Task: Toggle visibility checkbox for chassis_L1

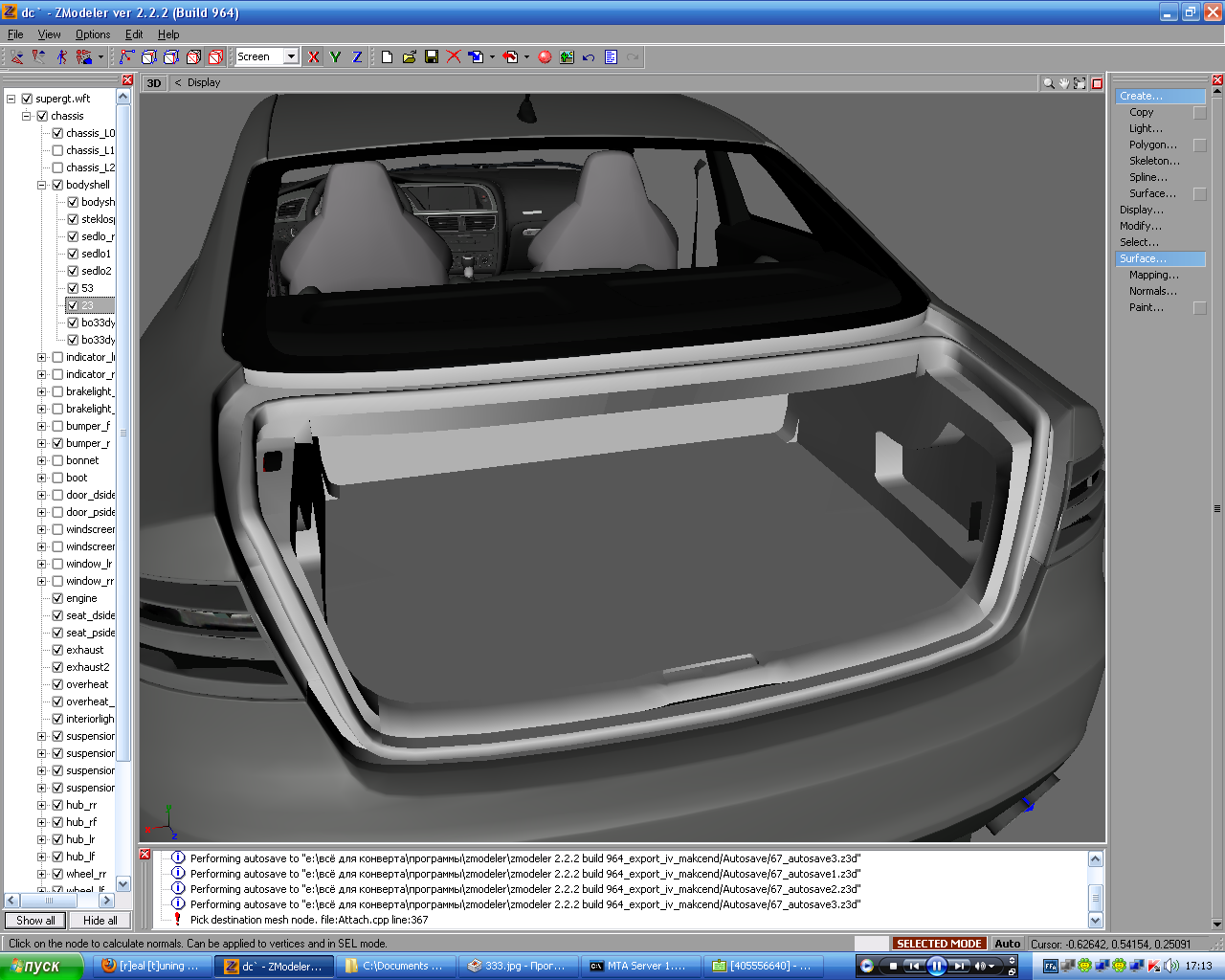Action: [x=57, y=150]
